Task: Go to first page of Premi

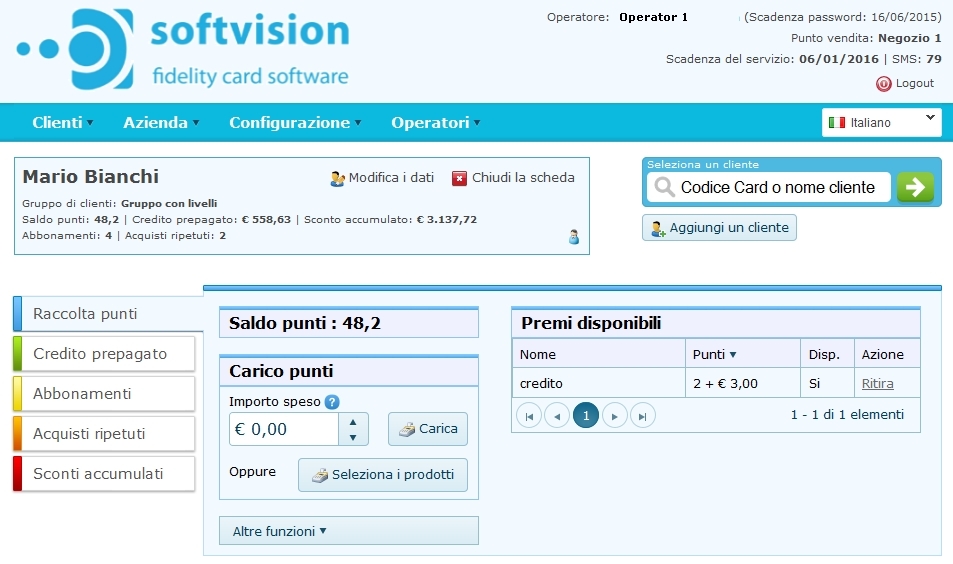Action: click(x=529, y=416)
